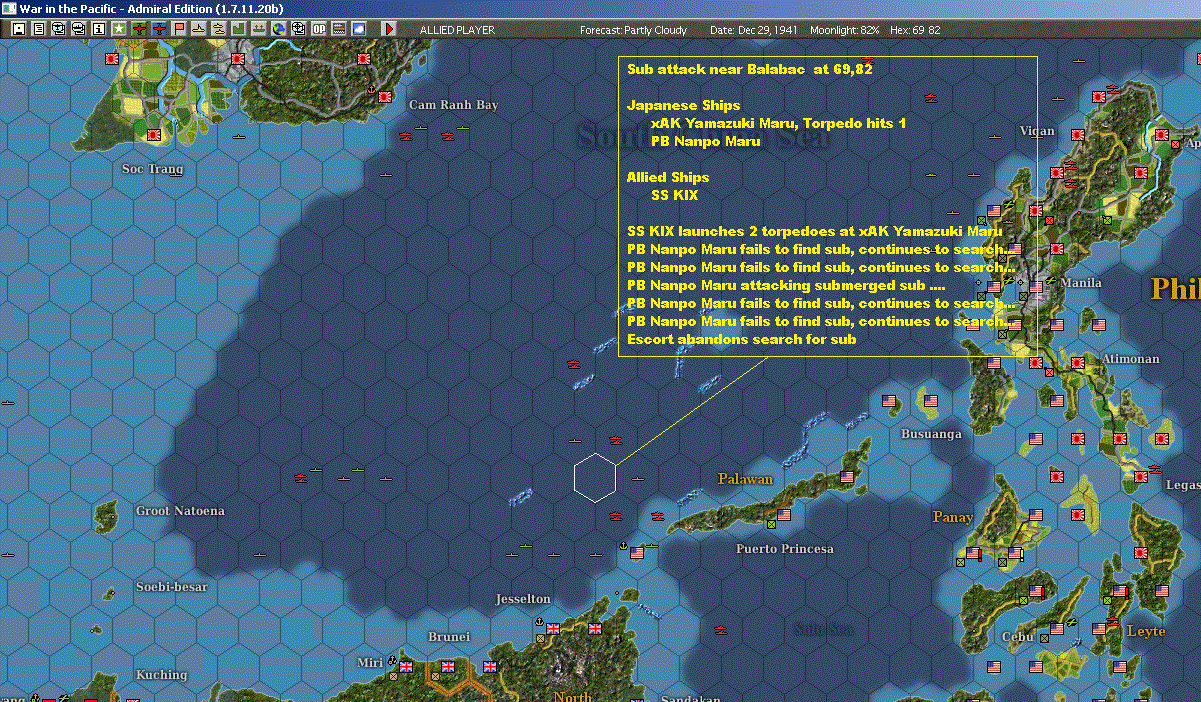The width and height of the screenshot is (1201, 702).
Task: Click the green ship silhouette toolbar icon
Action: 259,29
